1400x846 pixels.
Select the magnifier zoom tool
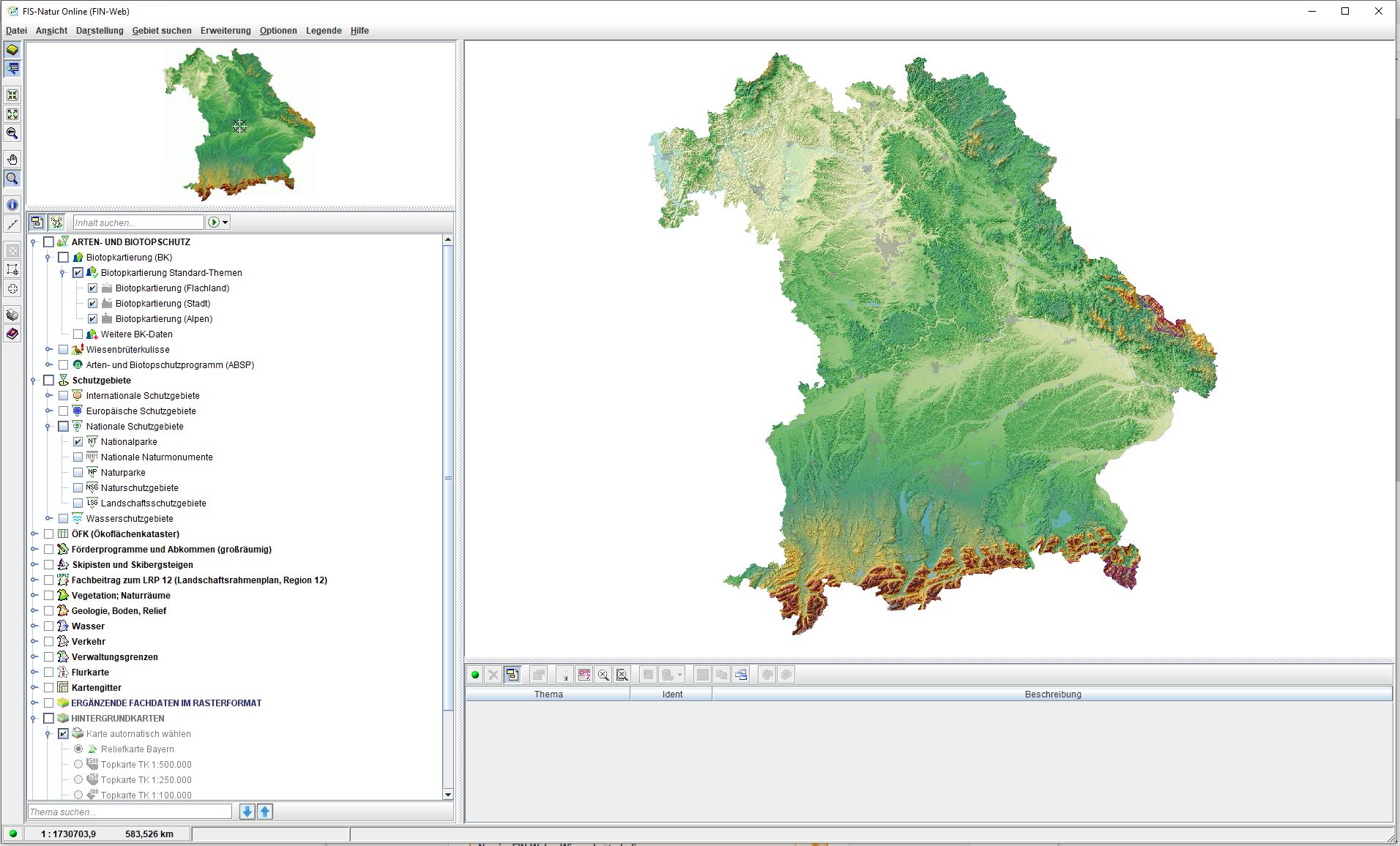(12, 179)
